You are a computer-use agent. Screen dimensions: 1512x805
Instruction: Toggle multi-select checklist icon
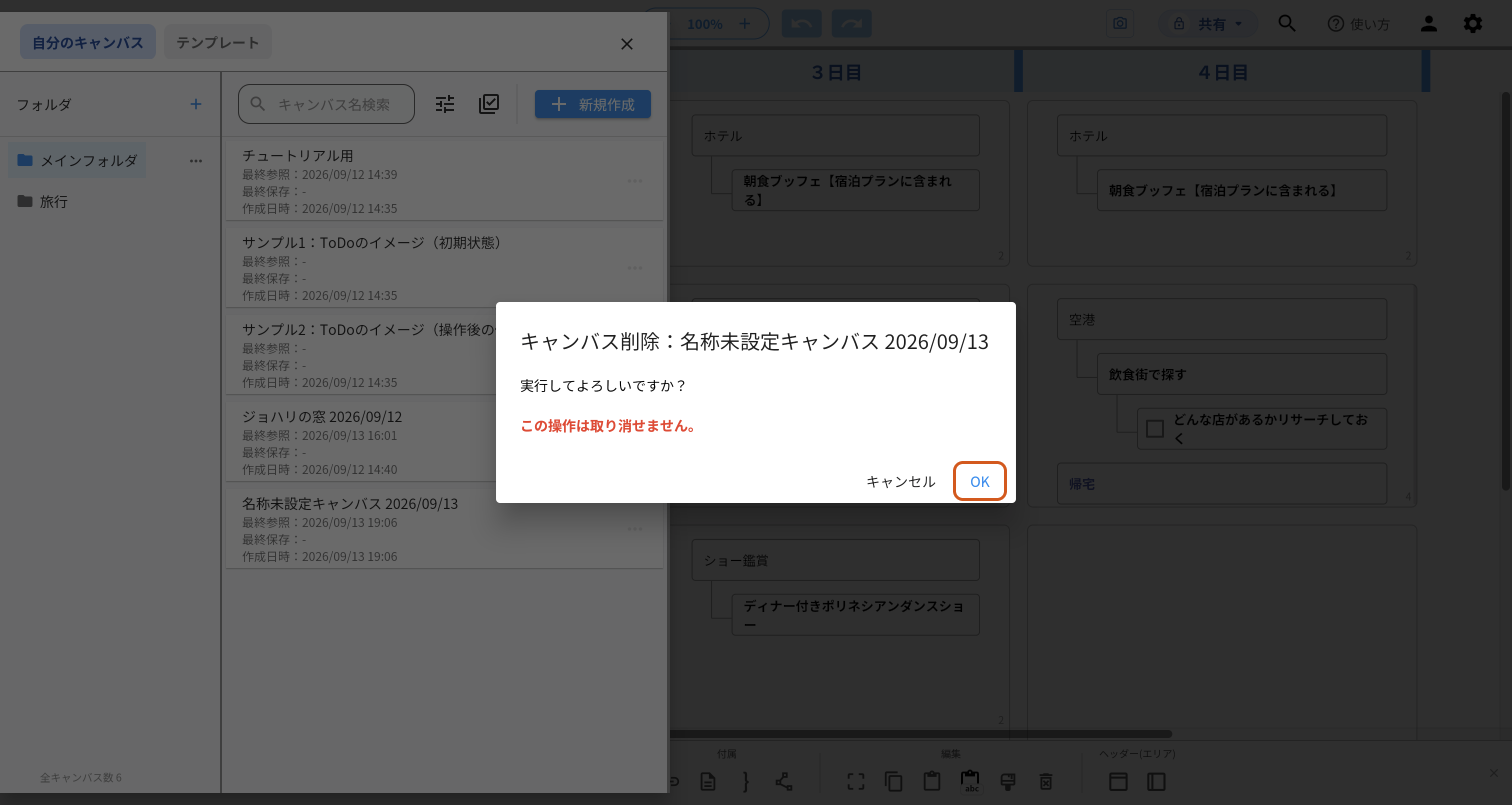pos(489,104)
